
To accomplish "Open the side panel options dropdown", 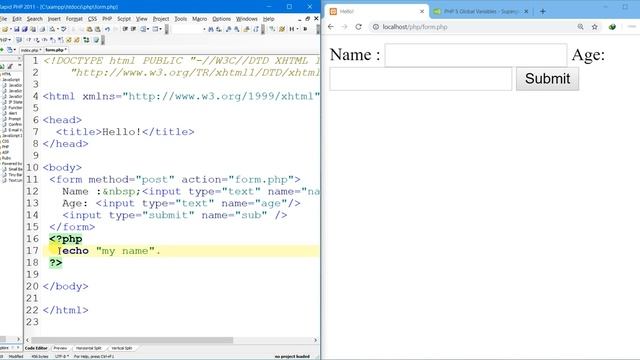I will [x=19, y=66].
